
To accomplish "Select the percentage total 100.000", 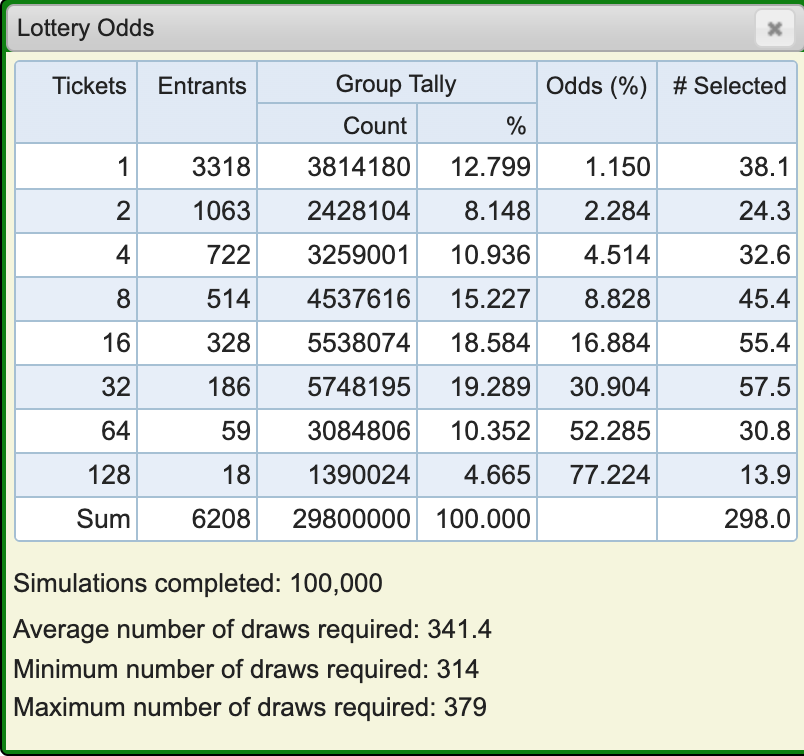I will [484, 519].
